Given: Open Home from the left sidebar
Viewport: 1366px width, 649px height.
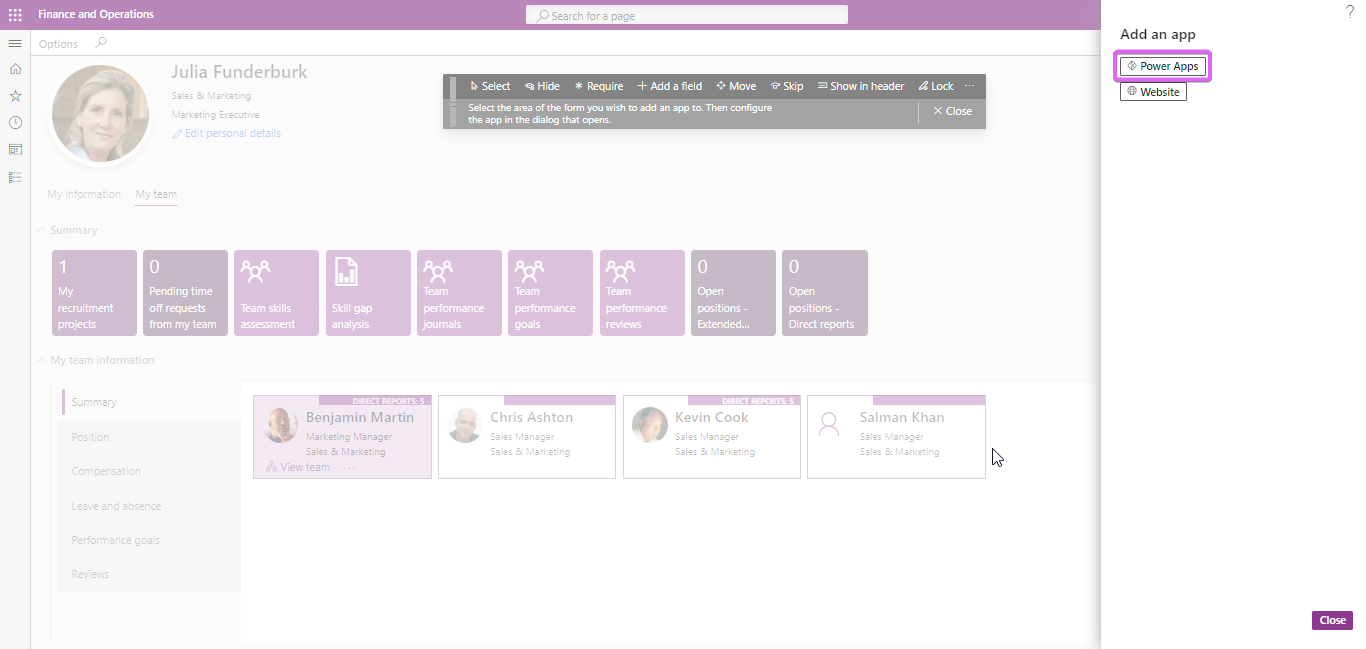Looking at the screenshot, I should pos(15,69).
